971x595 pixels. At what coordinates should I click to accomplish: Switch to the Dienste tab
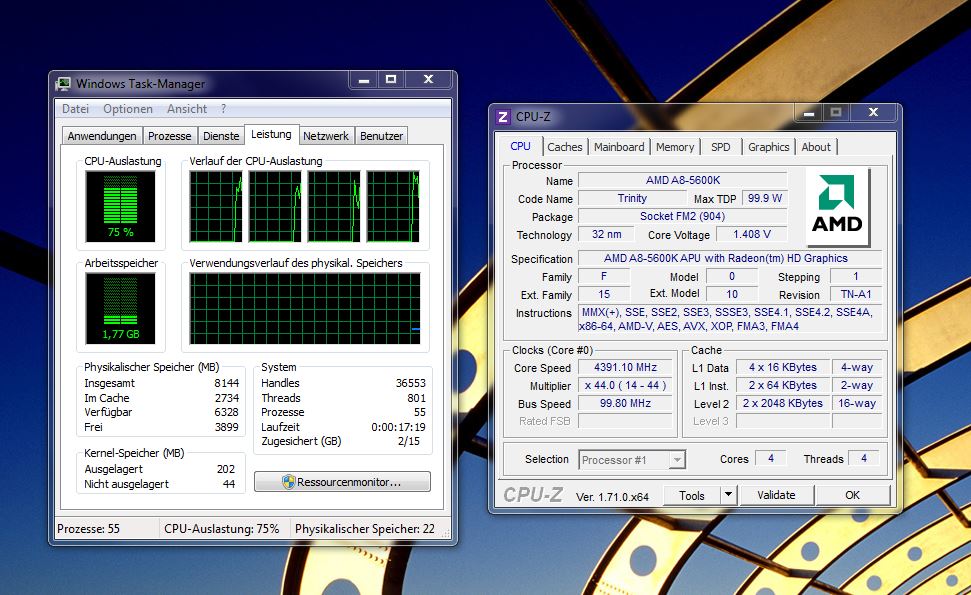click(x=221, y=136)
